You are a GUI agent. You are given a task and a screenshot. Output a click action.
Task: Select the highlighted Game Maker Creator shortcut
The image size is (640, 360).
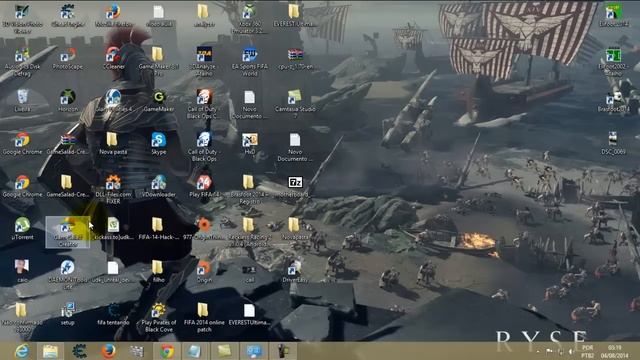pos(68,232)
